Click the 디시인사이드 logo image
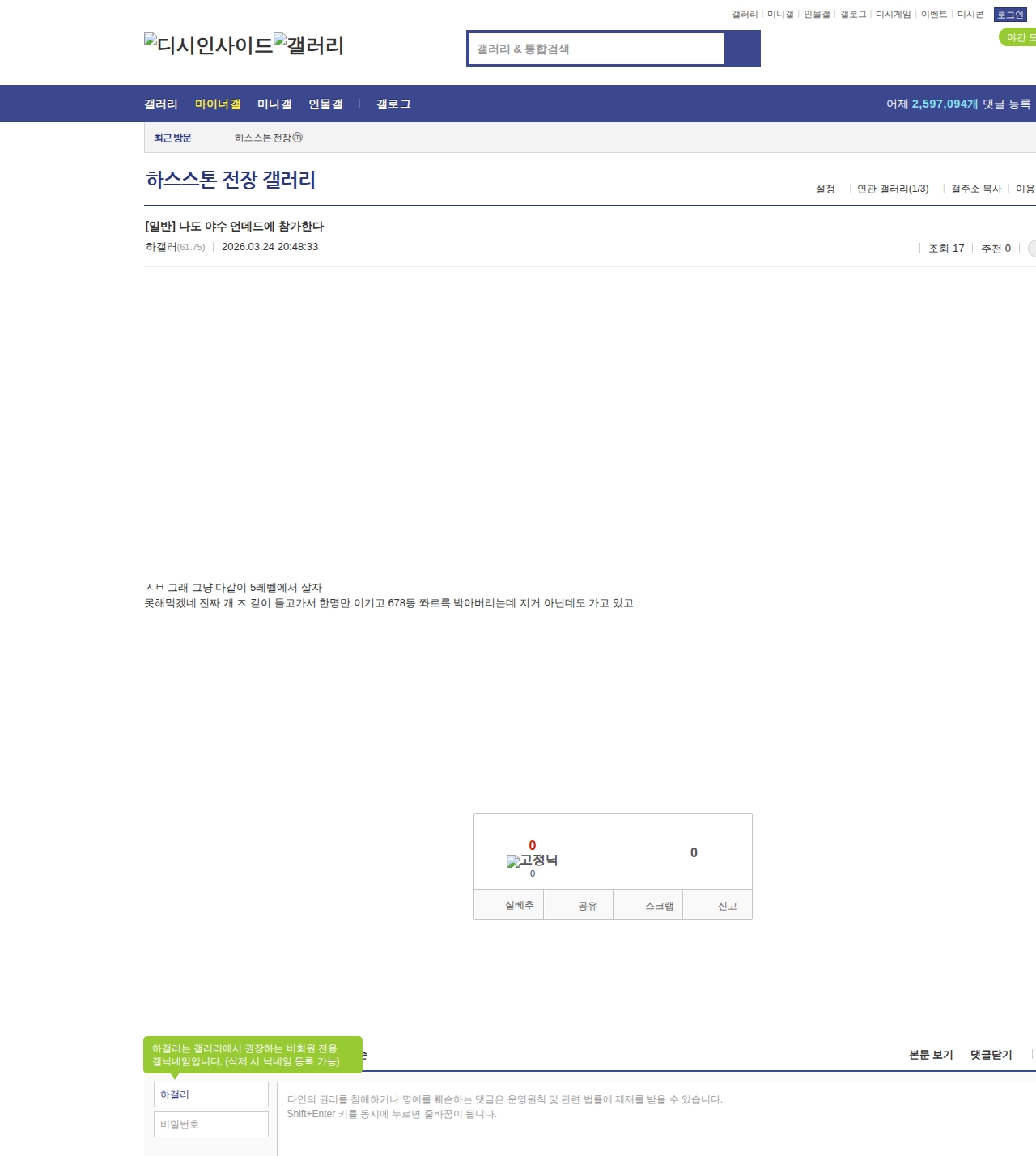The image size is (1036, 1156). (x=209, y=45)
